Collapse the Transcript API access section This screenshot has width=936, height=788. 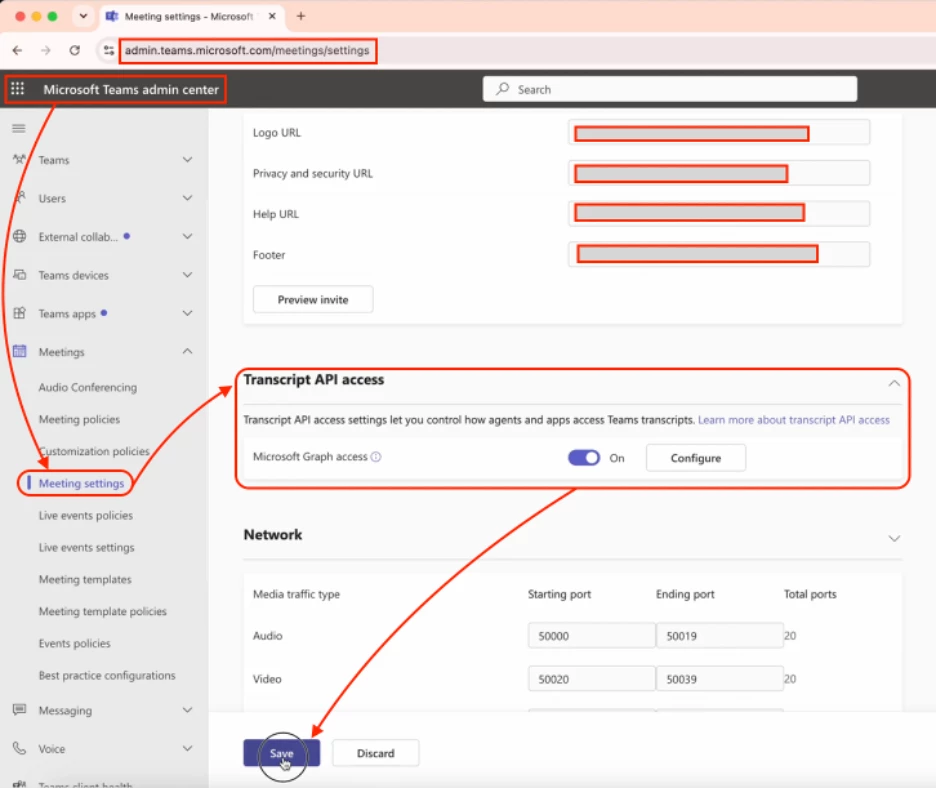894,383
